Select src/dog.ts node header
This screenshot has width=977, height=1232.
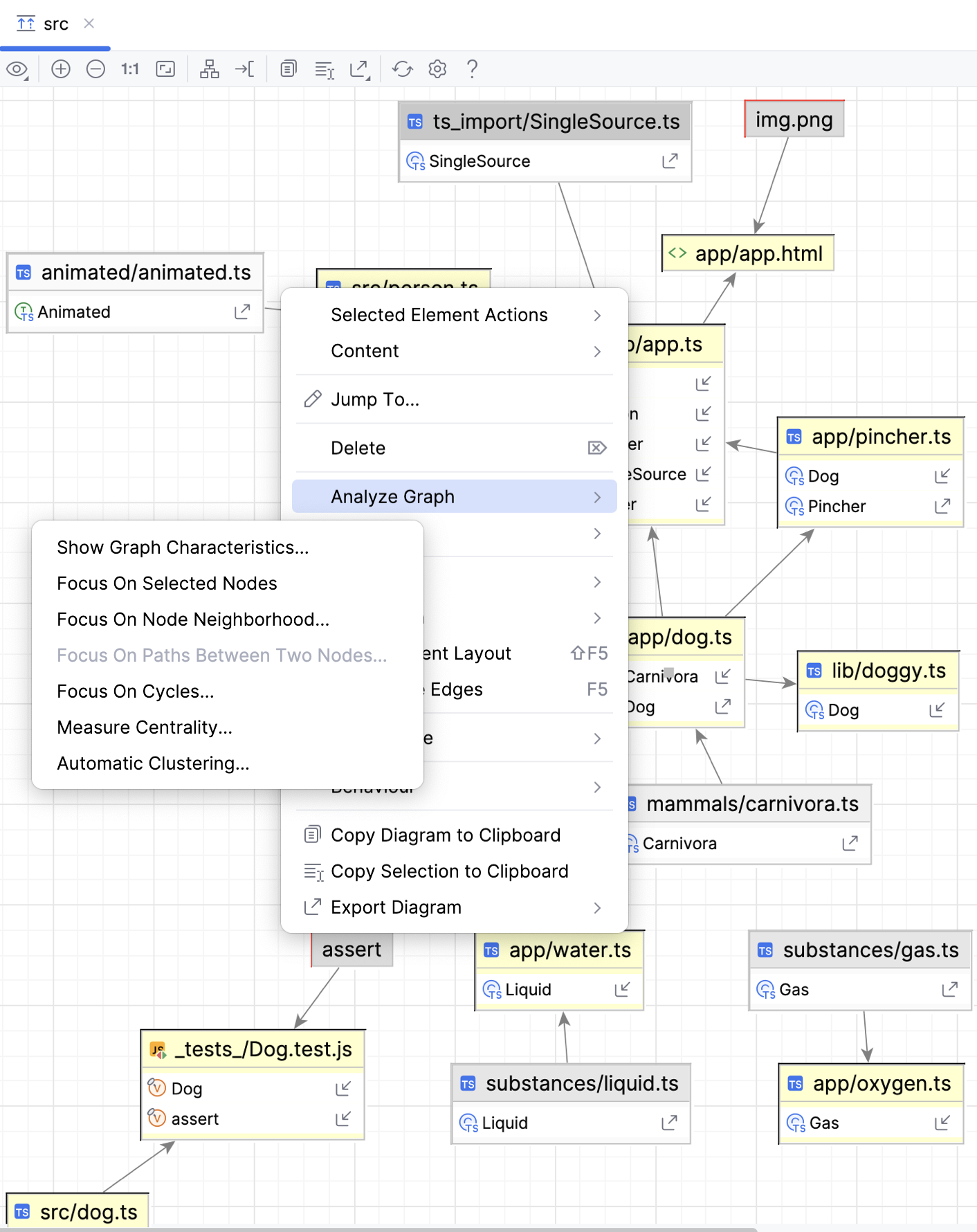[77, 1212]
